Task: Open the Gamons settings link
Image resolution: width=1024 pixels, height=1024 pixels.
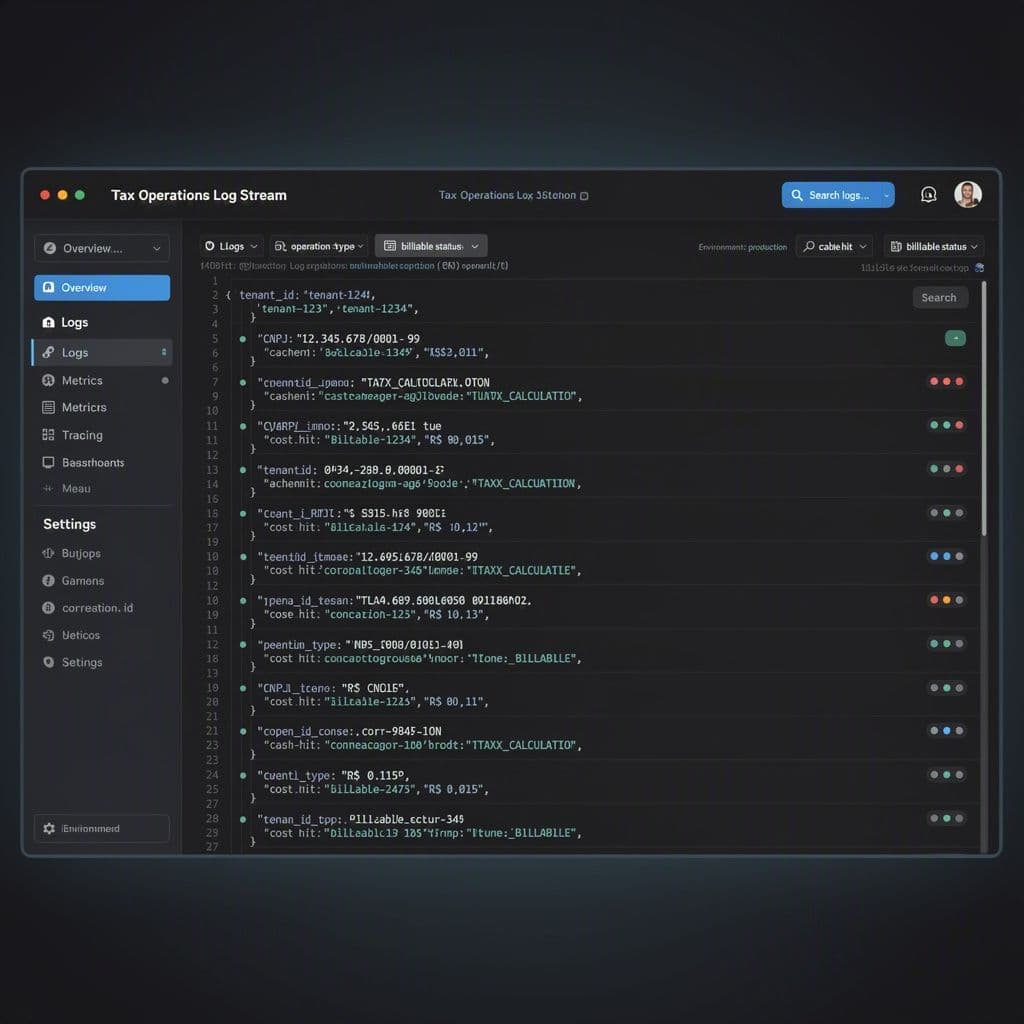Action: pos(82,580)
